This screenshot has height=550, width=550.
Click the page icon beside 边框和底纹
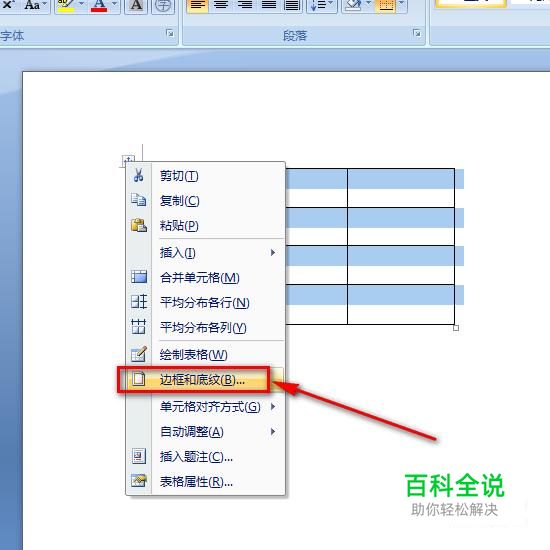coord(139,379)
